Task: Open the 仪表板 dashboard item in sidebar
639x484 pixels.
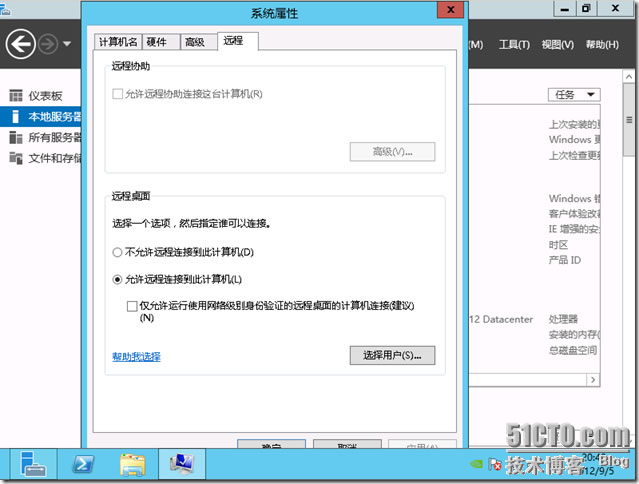Action: click(44, 96)
